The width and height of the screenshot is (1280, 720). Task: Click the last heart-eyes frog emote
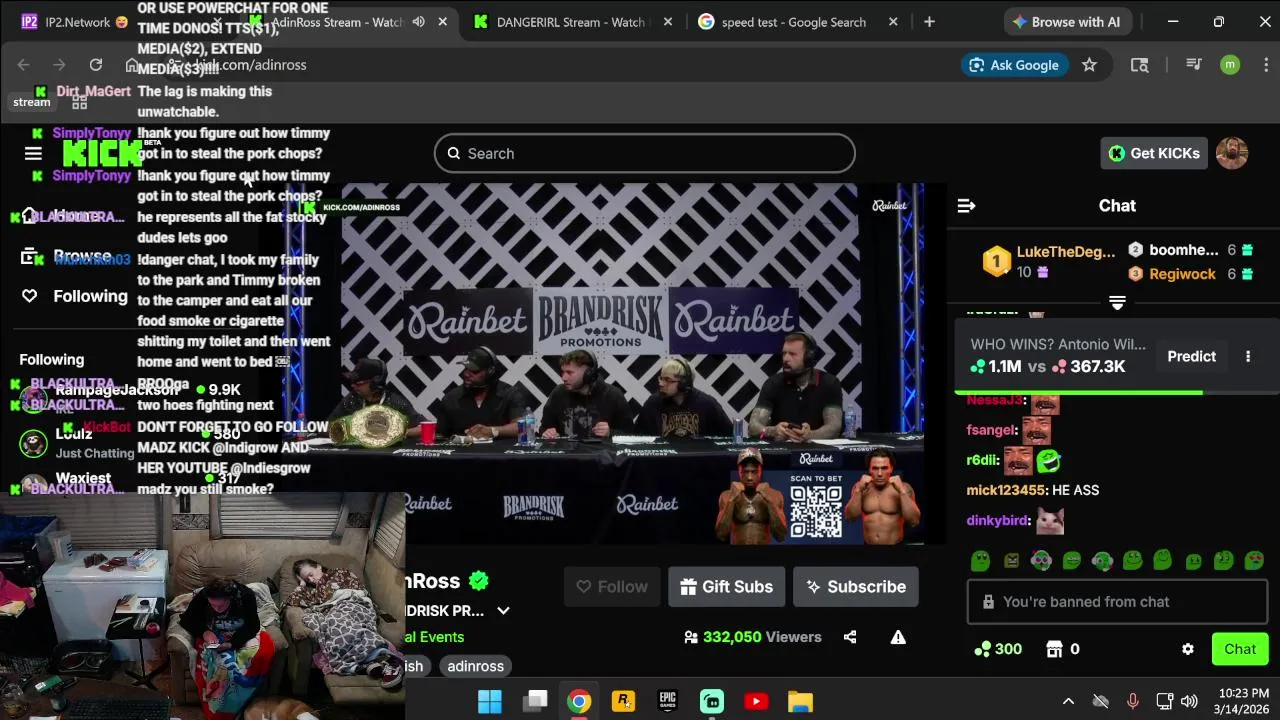(x=1254, y=560)
